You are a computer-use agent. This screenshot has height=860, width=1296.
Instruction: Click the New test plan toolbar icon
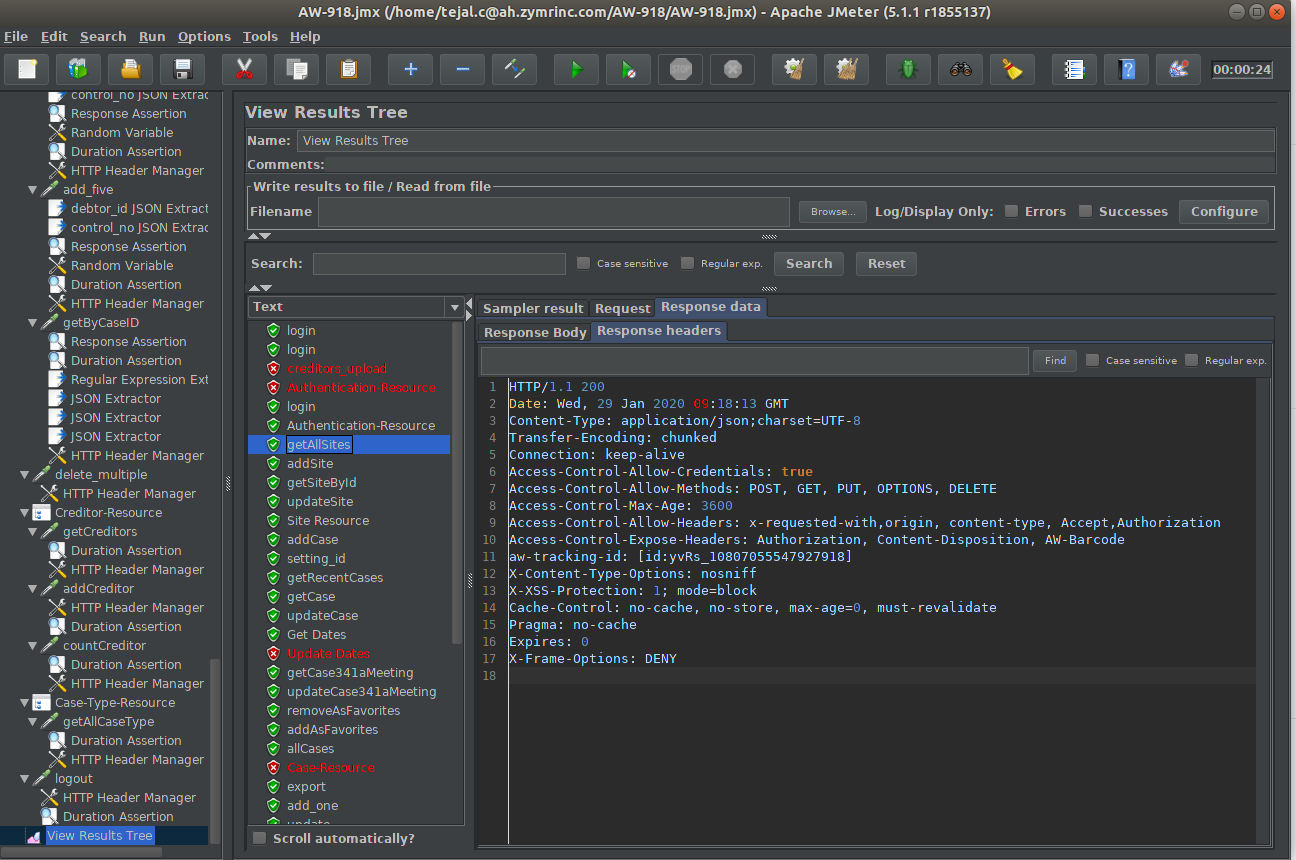click(x=27, y=69)
